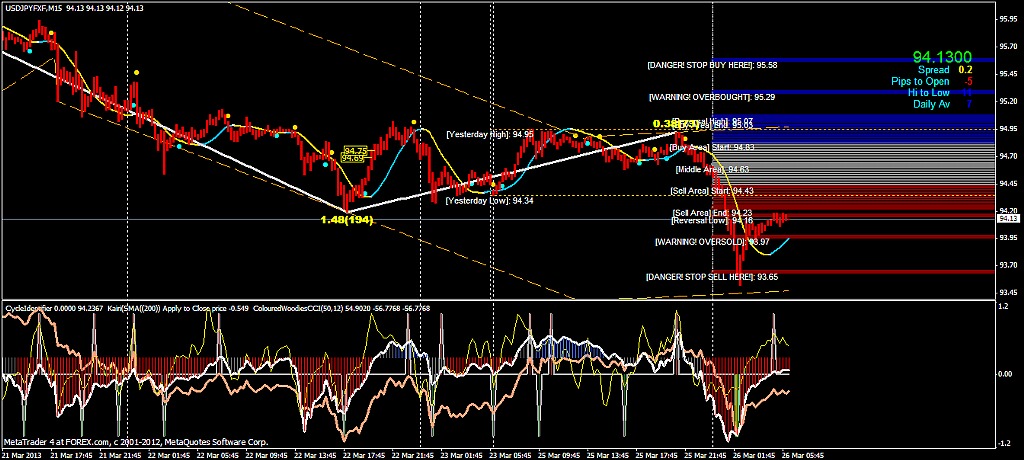Screen dimensions: 1024x460
Task: Click the 95.20 price axis label
Action: [x=1009, y=101]
